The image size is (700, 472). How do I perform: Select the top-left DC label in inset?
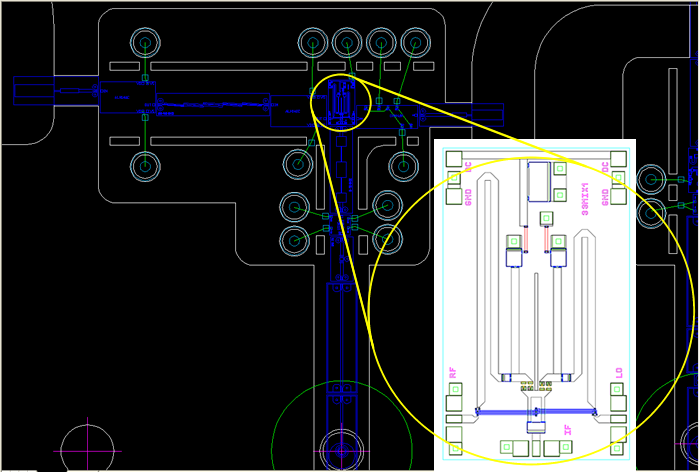[x=468, y=167]
